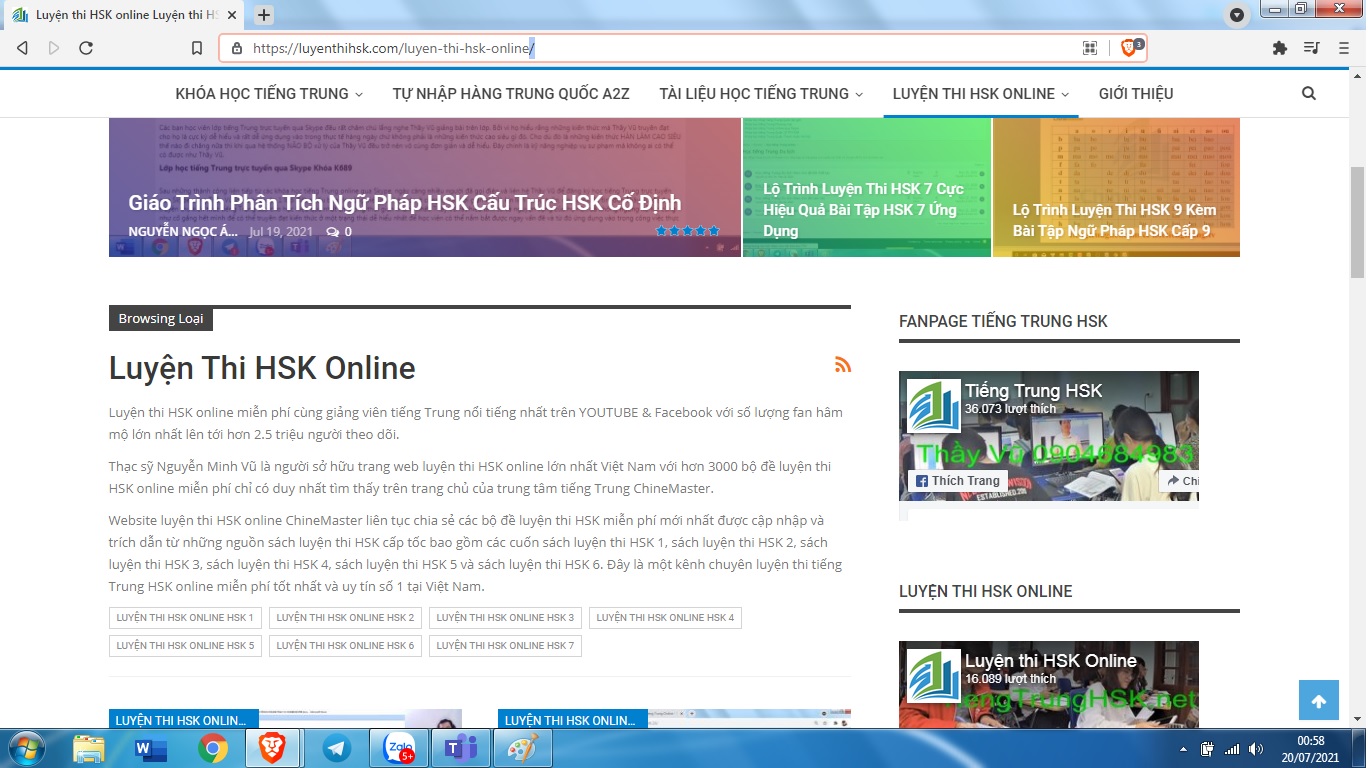Select the GIỚI THIỆU menu item
The height and width of the screenshot is (768, 1368).
click(x=1136, y=94)
